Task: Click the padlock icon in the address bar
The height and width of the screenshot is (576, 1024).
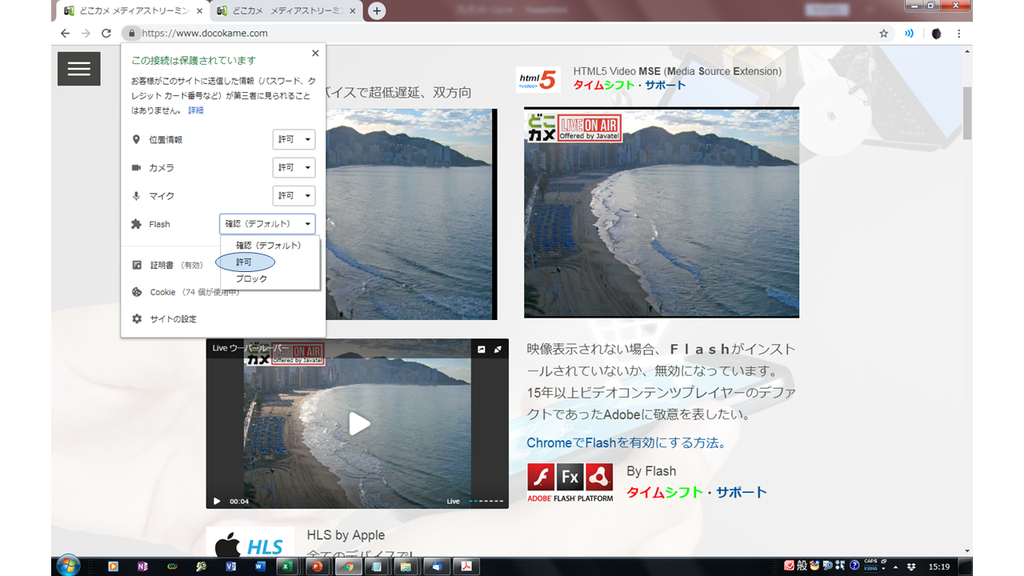Action: click(131, 33)
